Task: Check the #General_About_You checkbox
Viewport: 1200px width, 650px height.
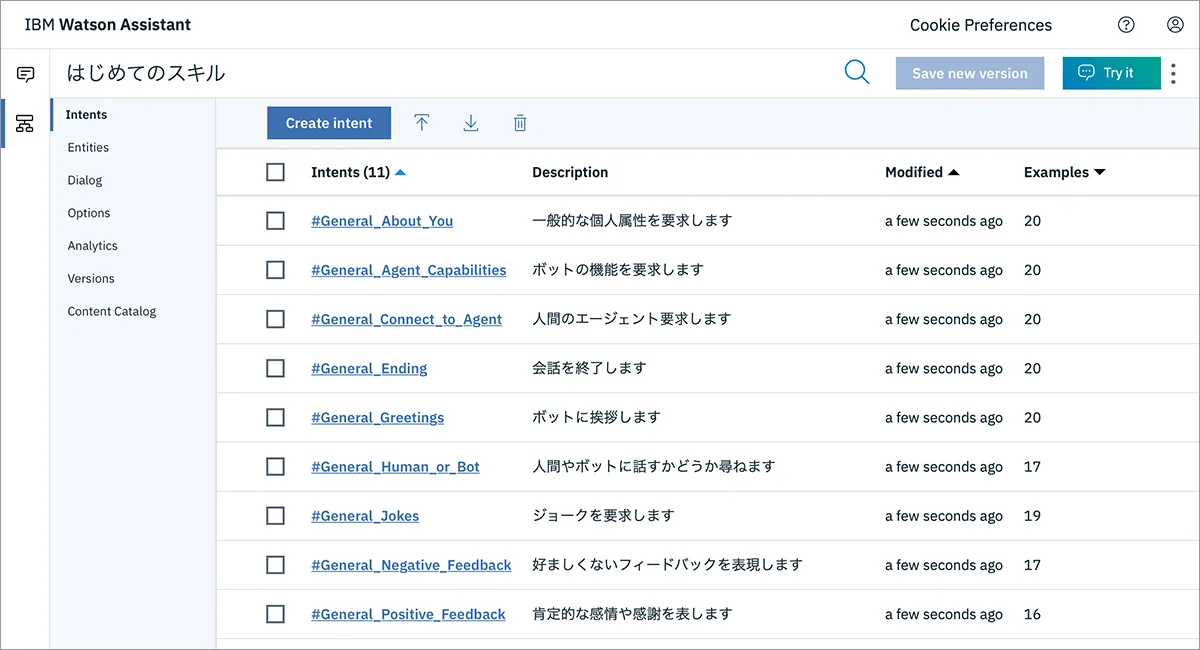Action: click(276, 221)
